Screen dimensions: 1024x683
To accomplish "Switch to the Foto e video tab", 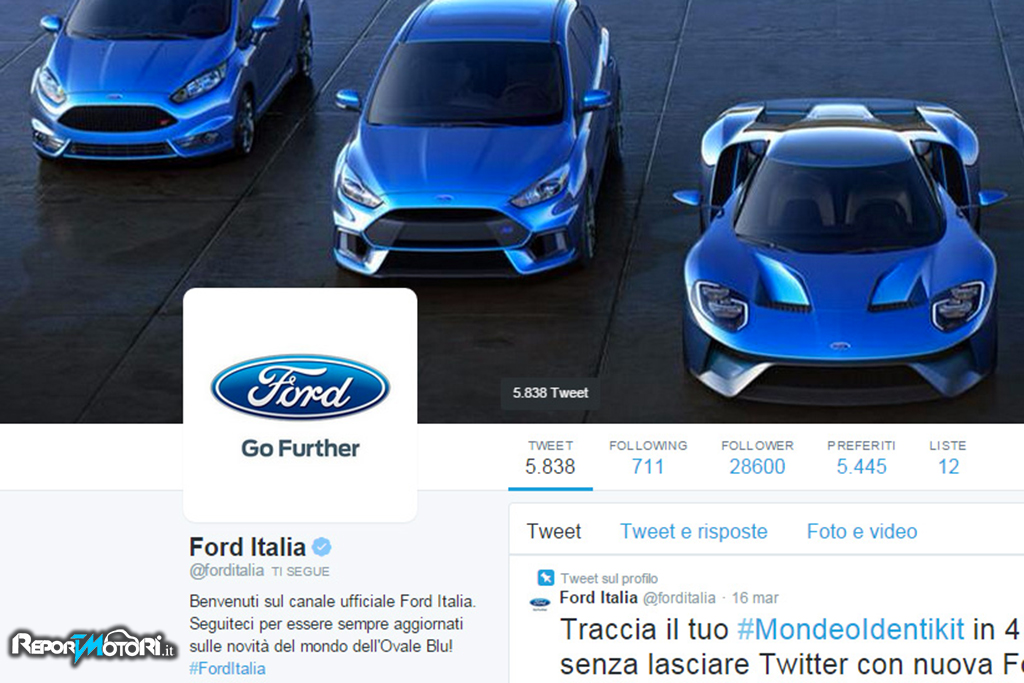I will click(862, 532).
